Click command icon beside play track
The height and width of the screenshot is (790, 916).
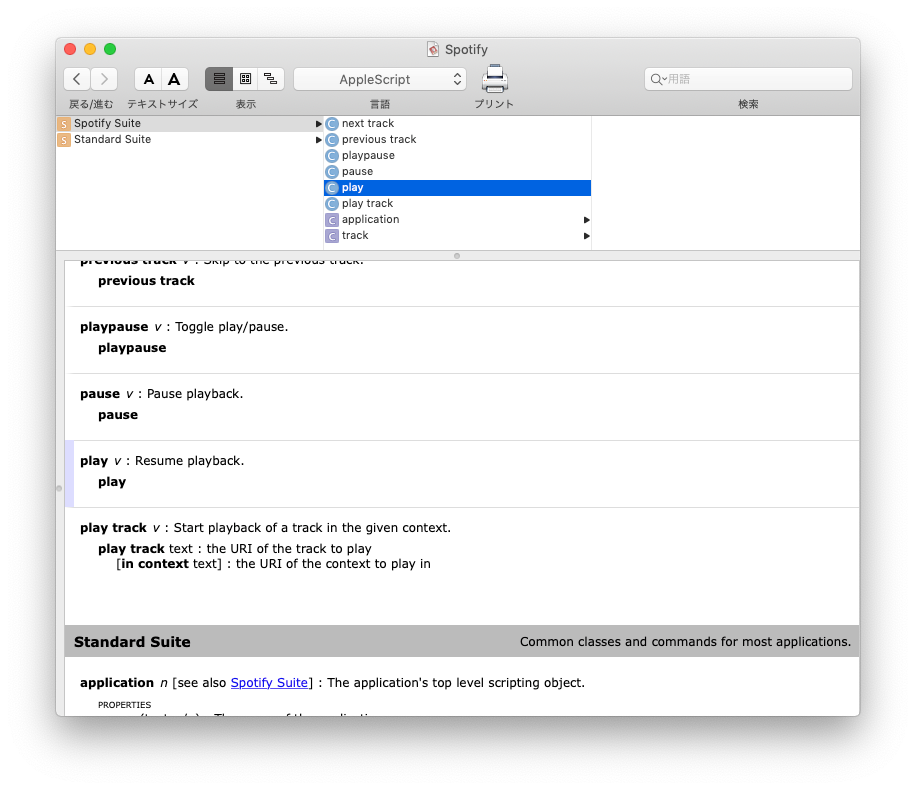[332, 204]
